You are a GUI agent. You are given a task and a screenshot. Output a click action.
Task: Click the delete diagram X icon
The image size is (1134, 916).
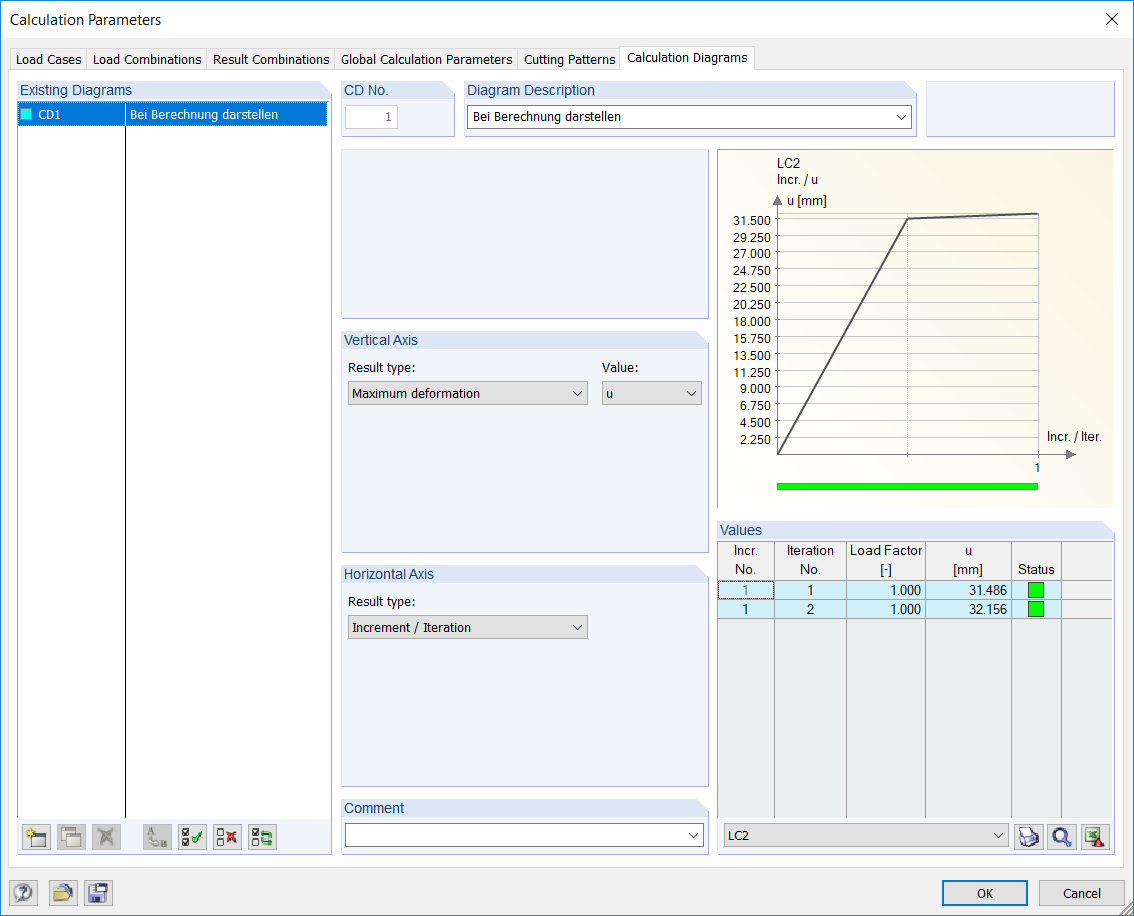point(106,837)
